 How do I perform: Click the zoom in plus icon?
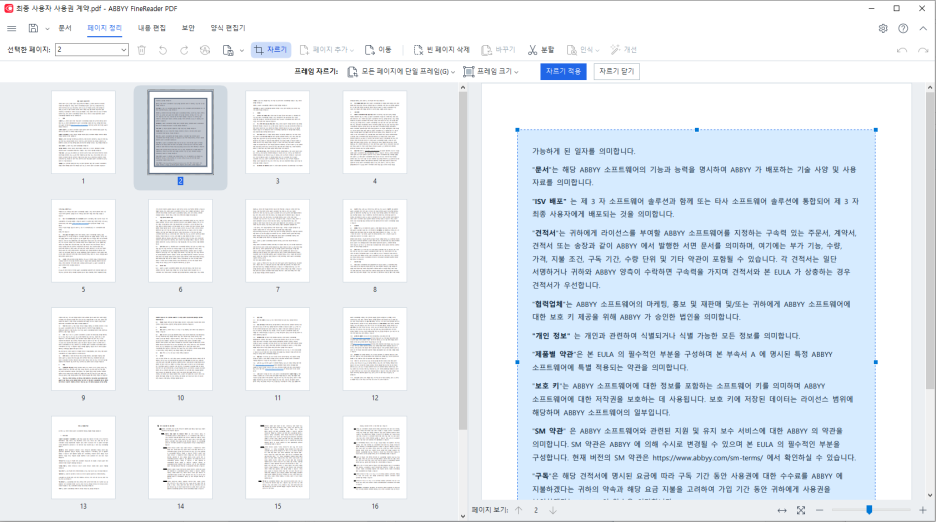pyautogui.click(x=923, y=510)
